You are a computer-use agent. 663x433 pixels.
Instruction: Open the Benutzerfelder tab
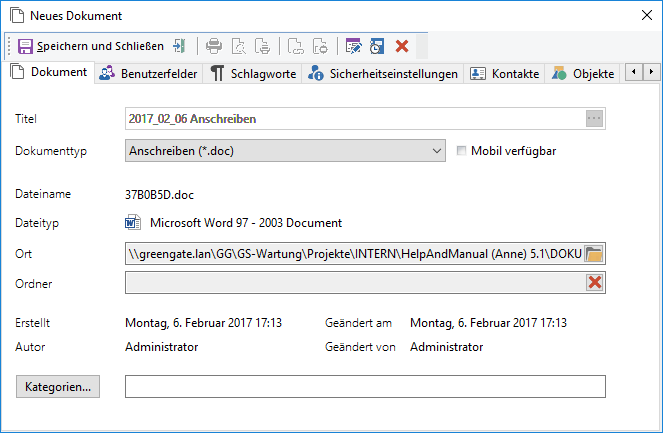pos(148,74)
